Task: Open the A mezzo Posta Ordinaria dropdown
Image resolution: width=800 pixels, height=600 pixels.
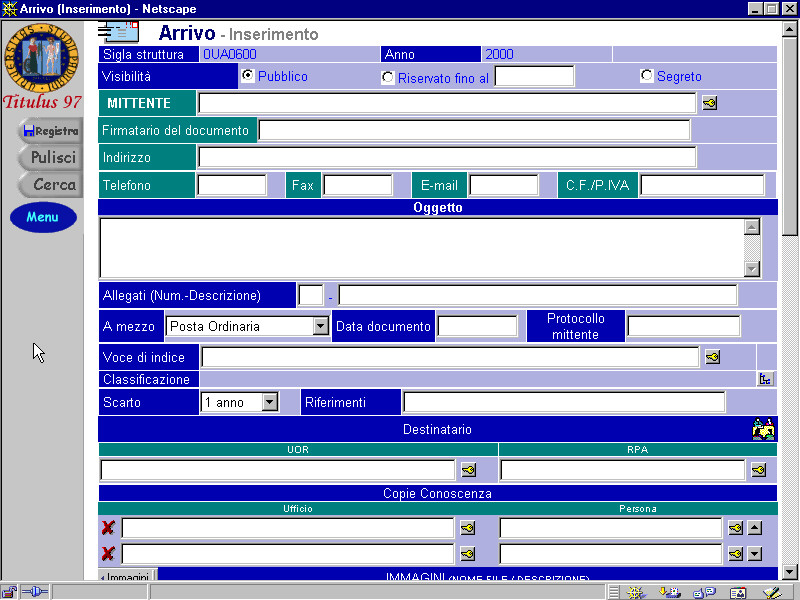Action: click(x=320, y=326)
